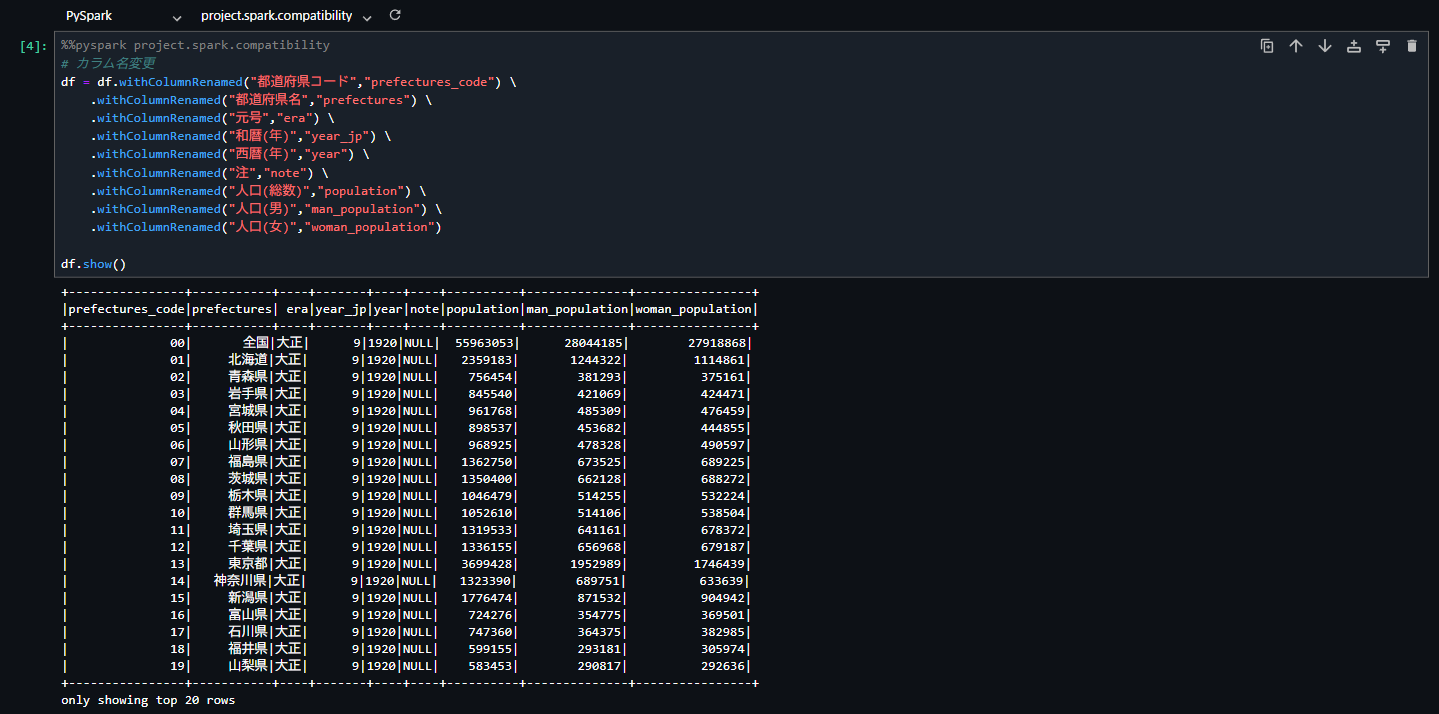Click the population value 3699428
The width and height of the screenshot is (1439, 714).
[x=488, y=564]
